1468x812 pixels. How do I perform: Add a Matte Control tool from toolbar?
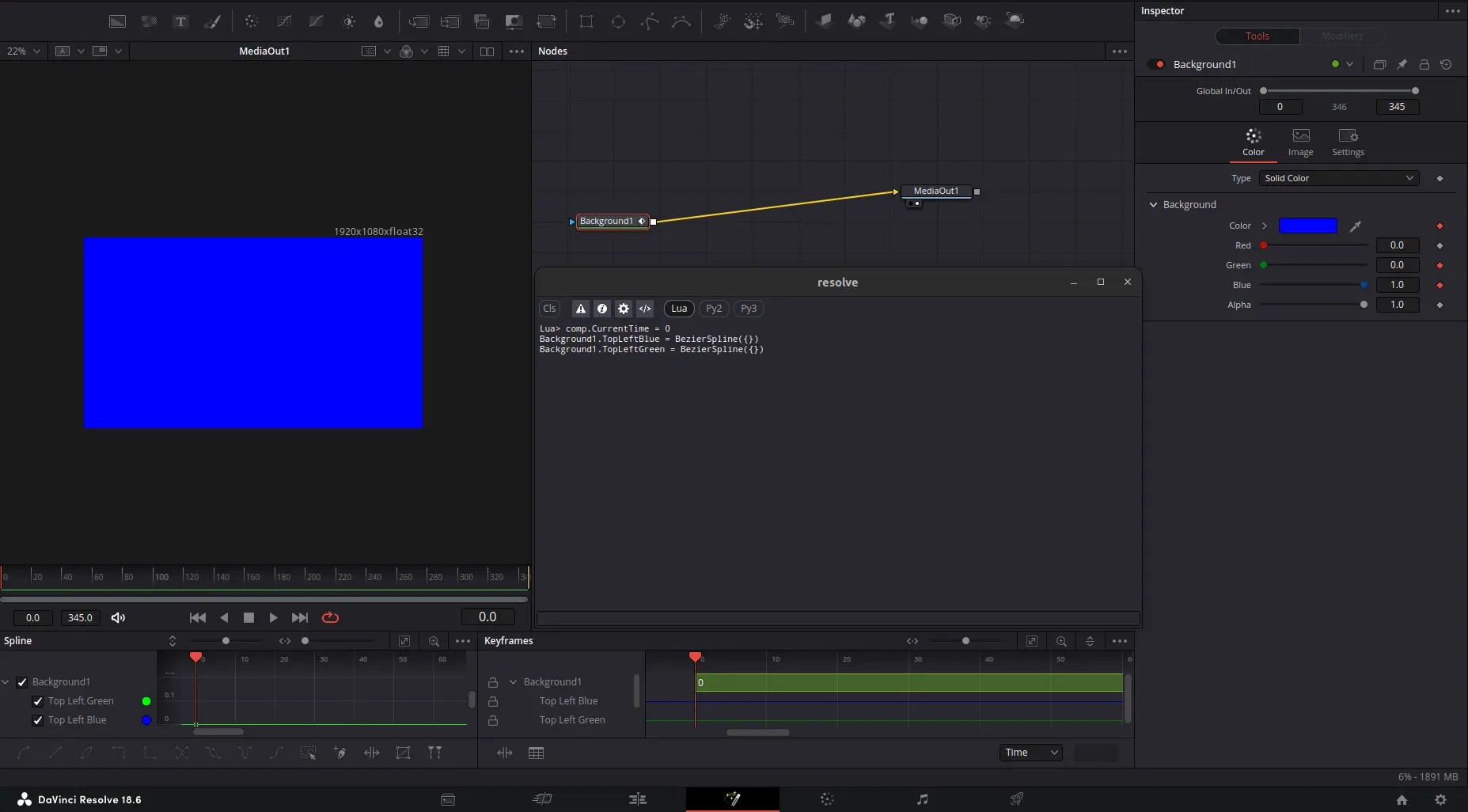[514, 21]
